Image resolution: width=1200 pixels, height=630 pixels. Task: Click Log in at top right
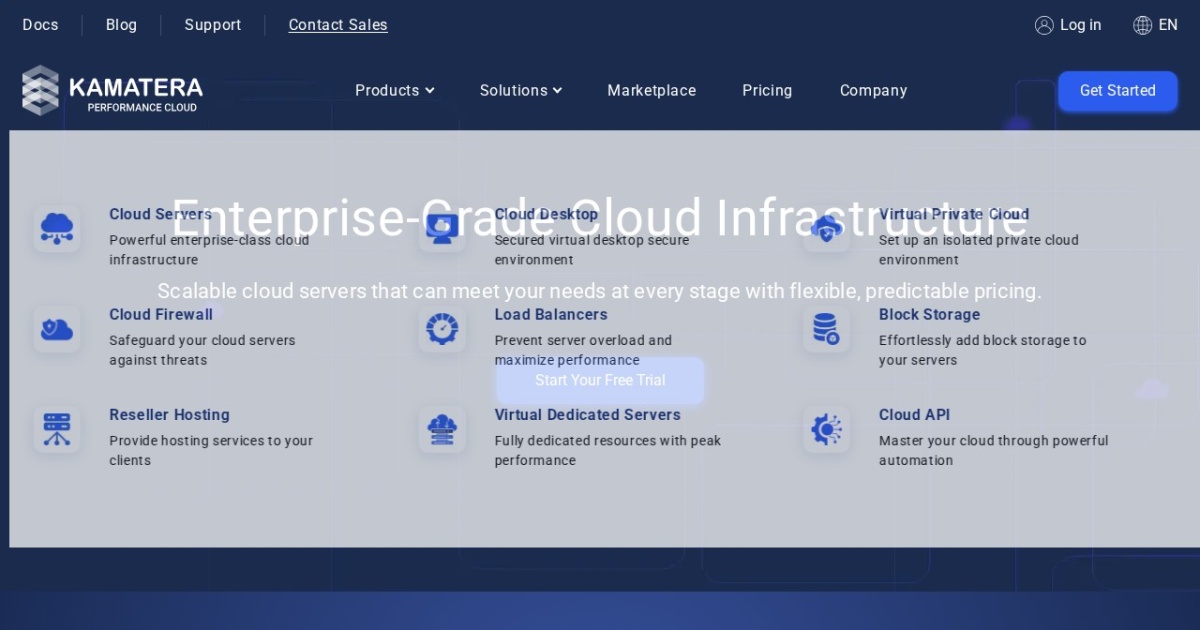click(1068, 25)
